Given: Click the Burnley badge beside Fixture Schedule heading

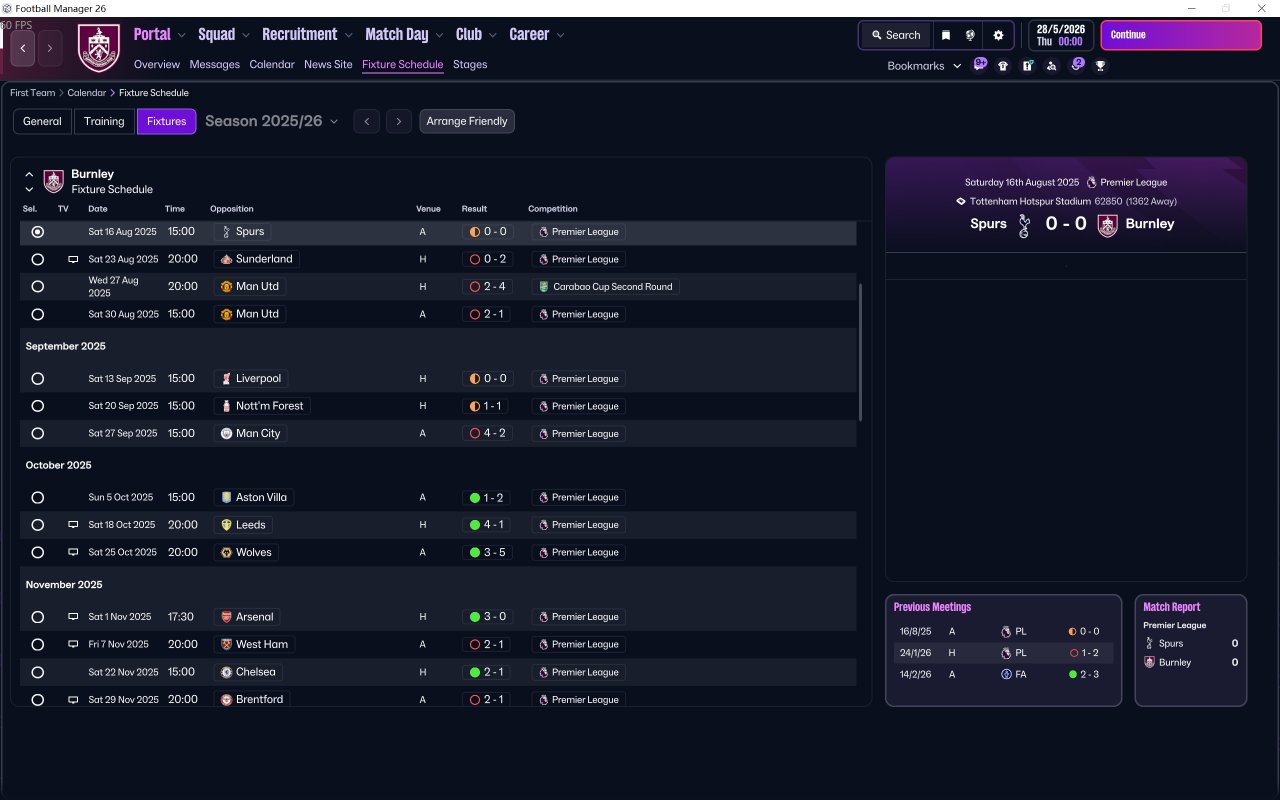Looking at the screenshot, I should (54, 181).
